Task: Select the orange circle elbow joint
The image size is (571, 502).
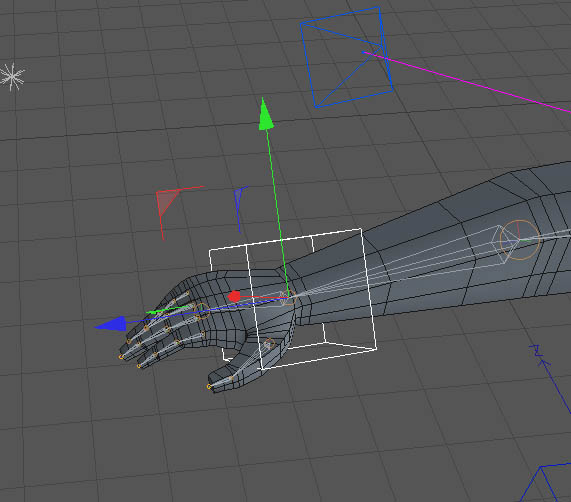Action: (520, 240)
